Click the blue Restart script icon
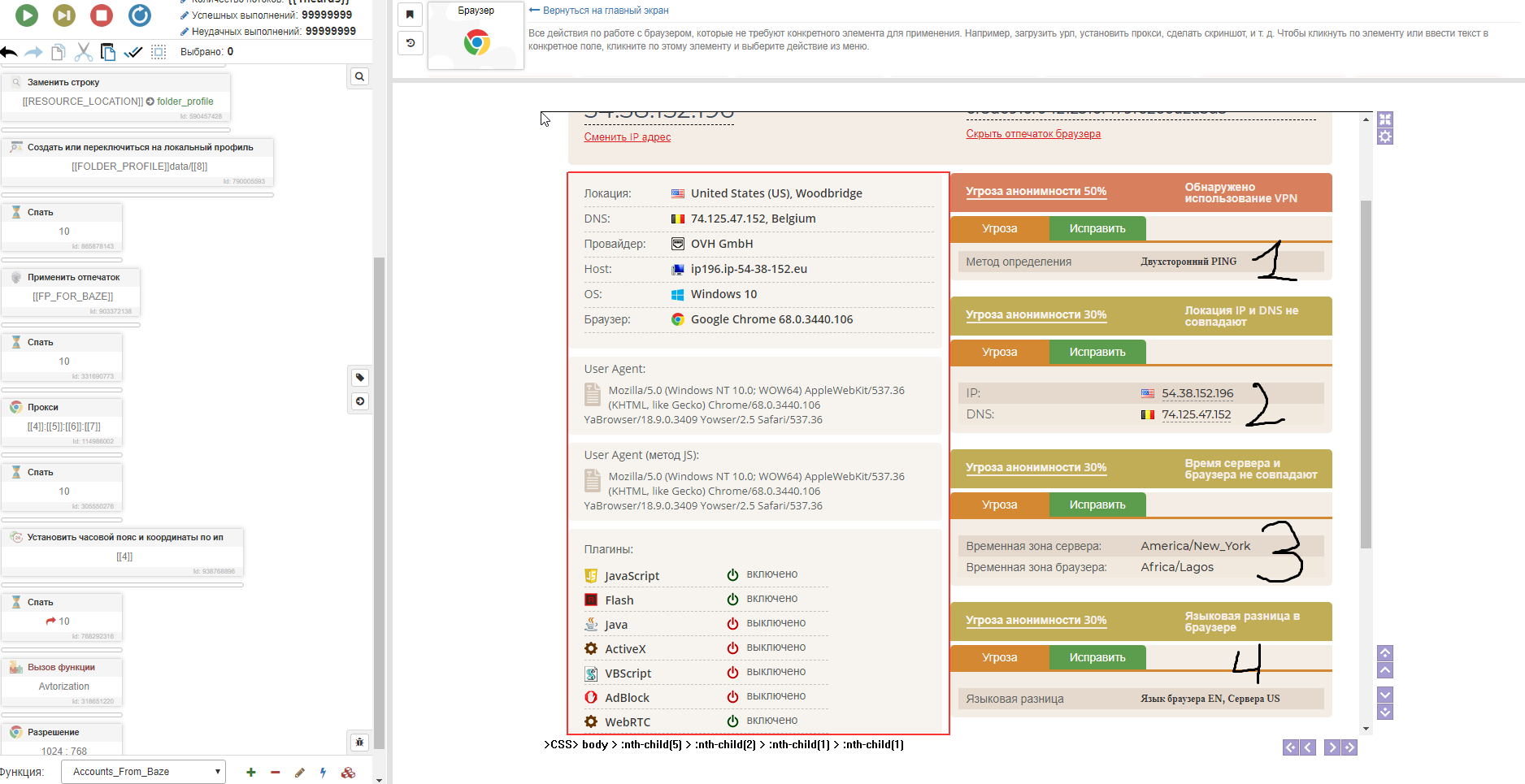 pyautogui.click(x=140, y=15)
